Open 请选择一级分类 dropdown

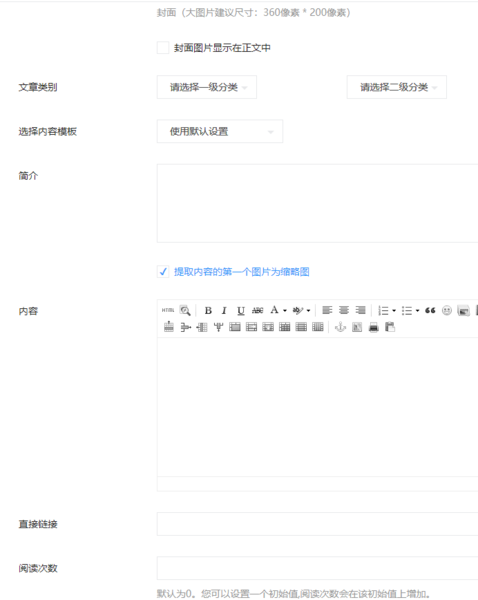(207, 87)
